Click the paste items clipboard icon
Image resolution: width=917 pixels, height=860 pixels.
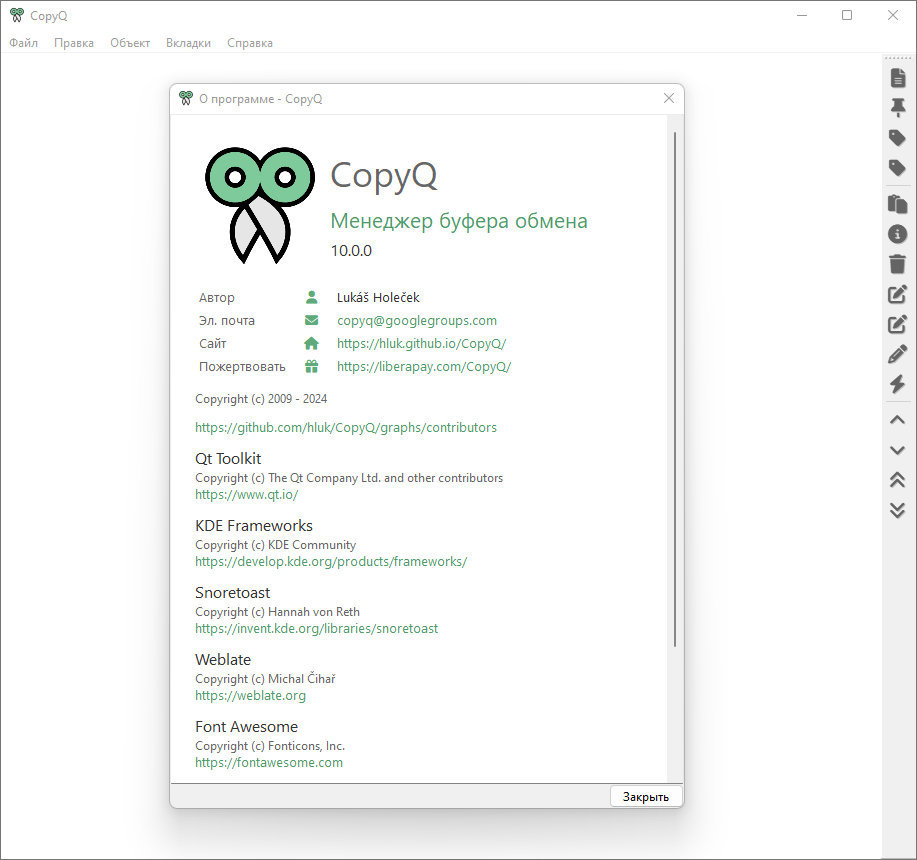(x=898, y=204)
